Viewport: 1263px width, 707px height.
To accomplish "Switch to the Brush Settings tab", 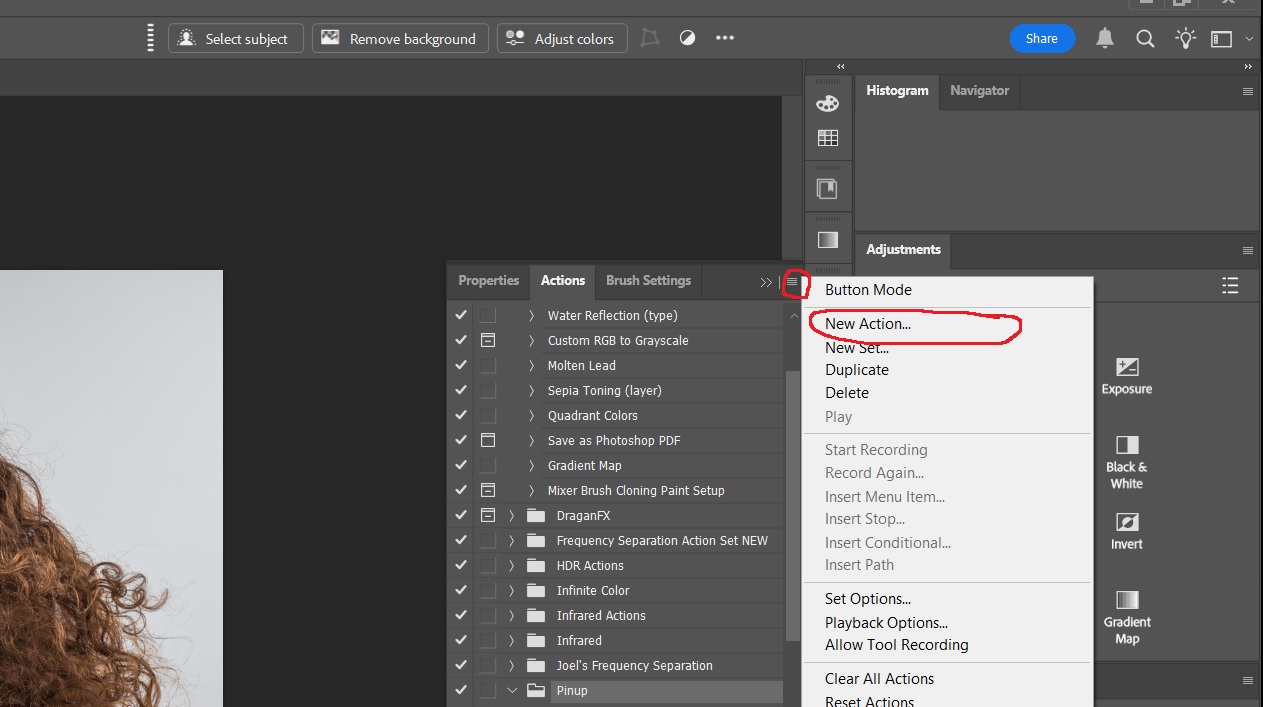I will click(x=648, y=281).
